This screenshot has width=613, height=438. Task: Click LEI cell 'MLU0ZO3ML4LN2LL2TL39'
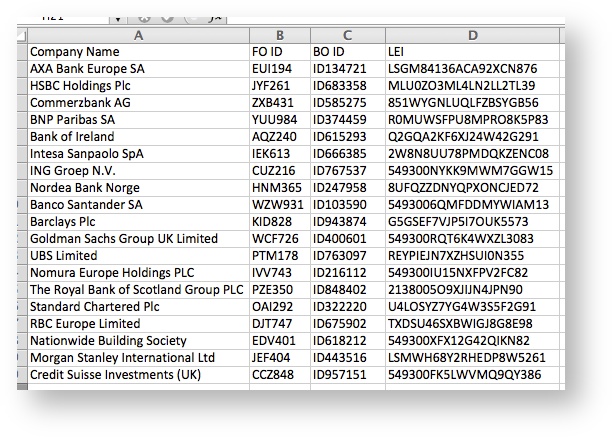coord(473,86)
